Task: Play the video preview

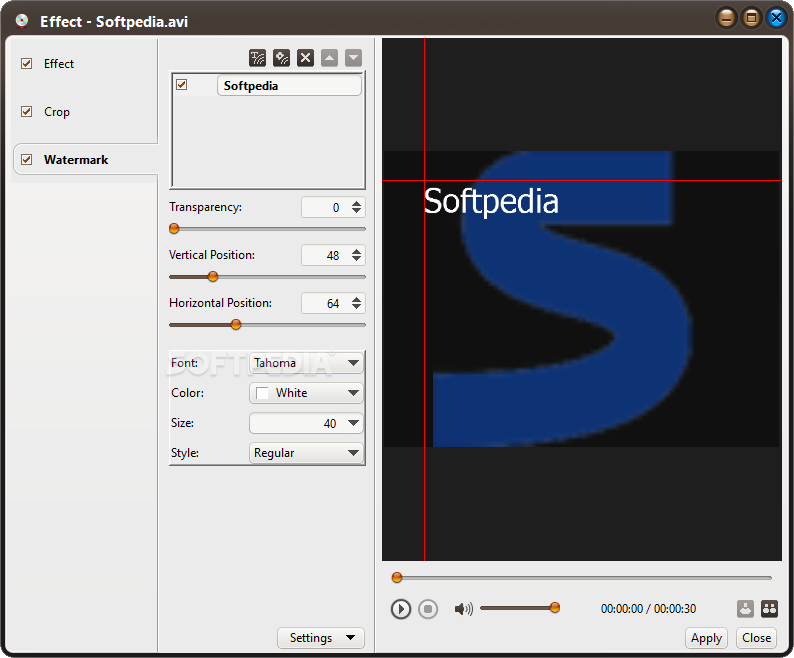Action: (x=401, y=609)
